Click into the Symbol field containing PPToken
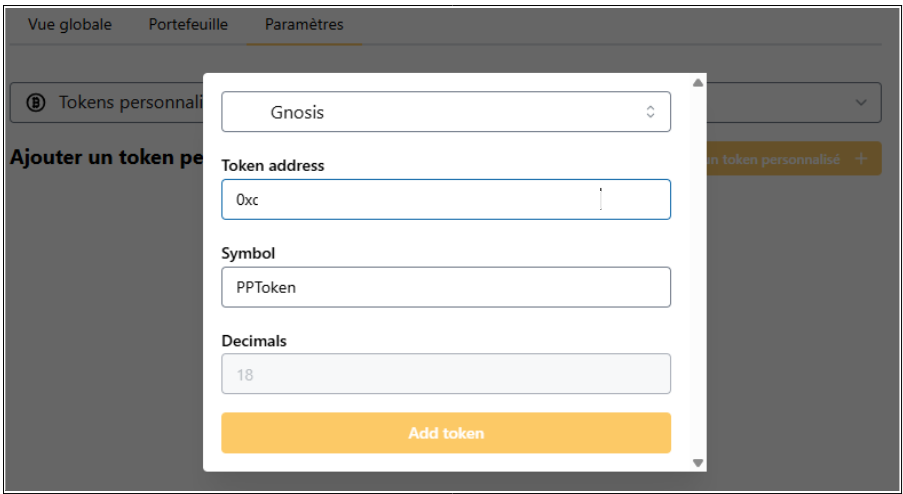 445,287
